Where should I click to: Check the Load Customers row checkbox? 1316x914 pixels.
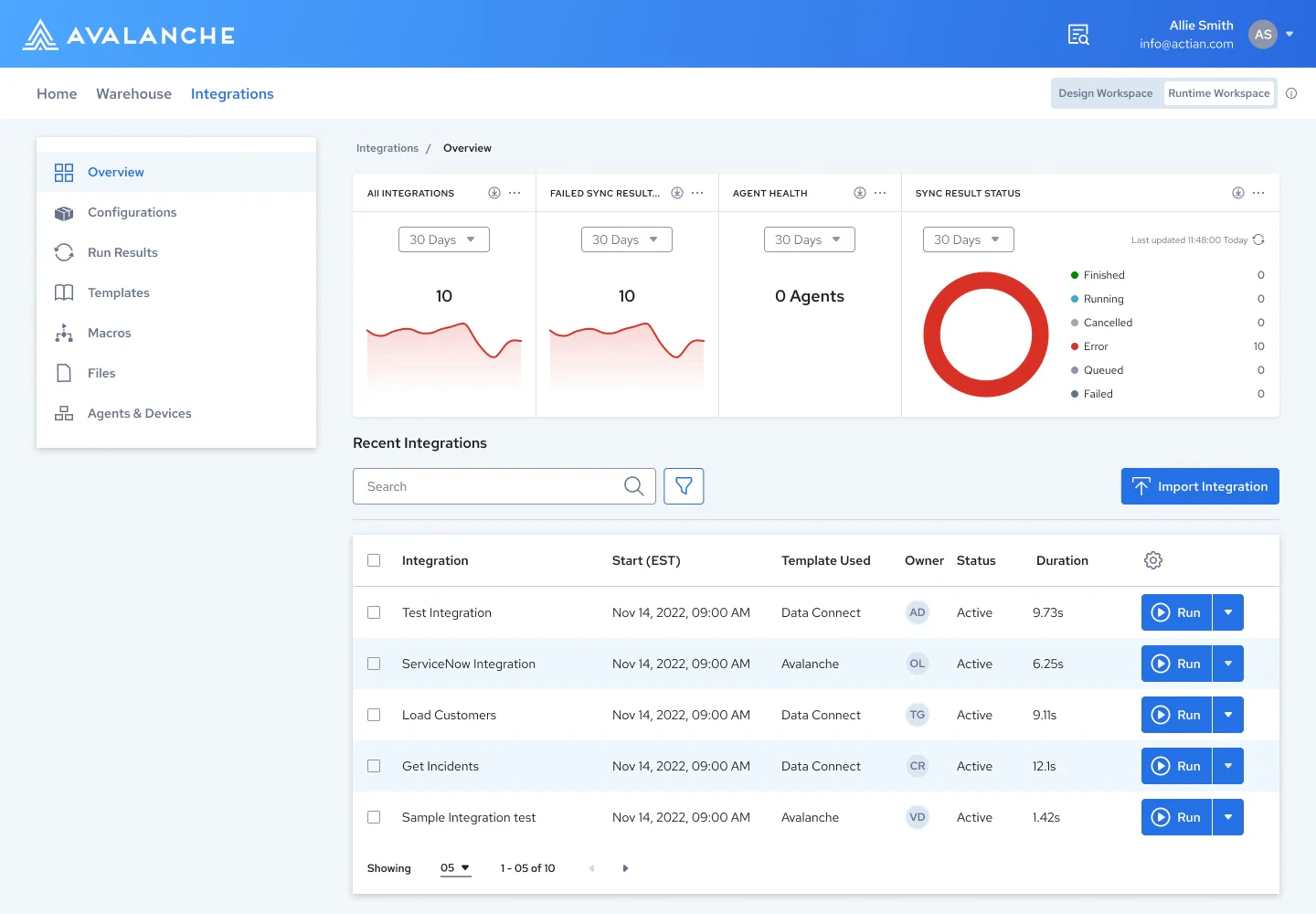coord(374,715)
